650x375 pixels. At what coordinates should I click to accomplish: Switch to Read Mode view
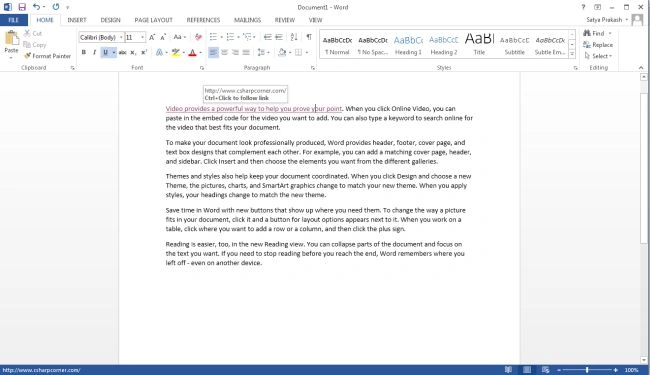pyautogui.click(x=508, y=370)
